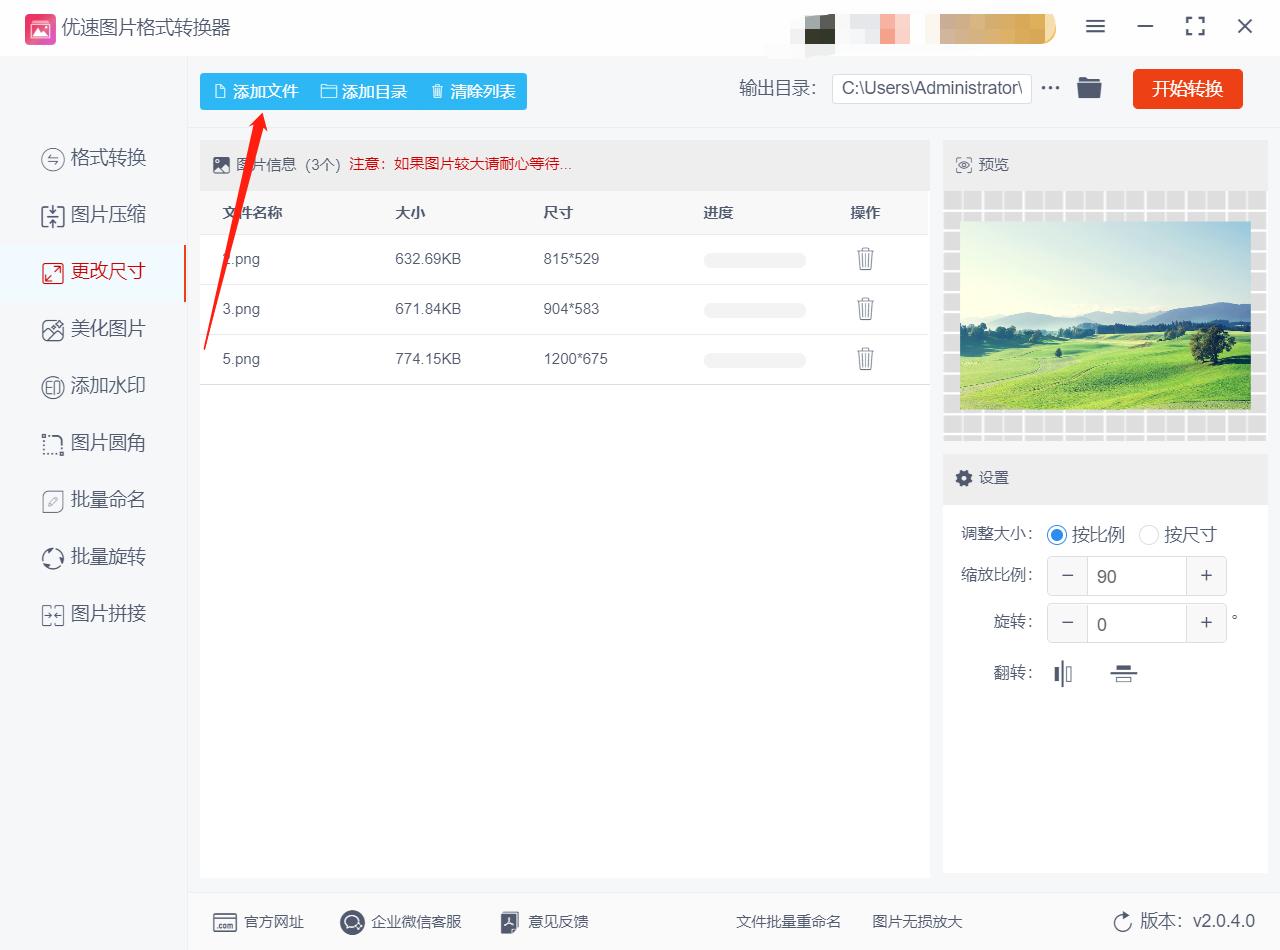This screenshot has height=950, width=1280.
Task: Decrease the 缩放比例 value with minus
Action: (1067, 576)
